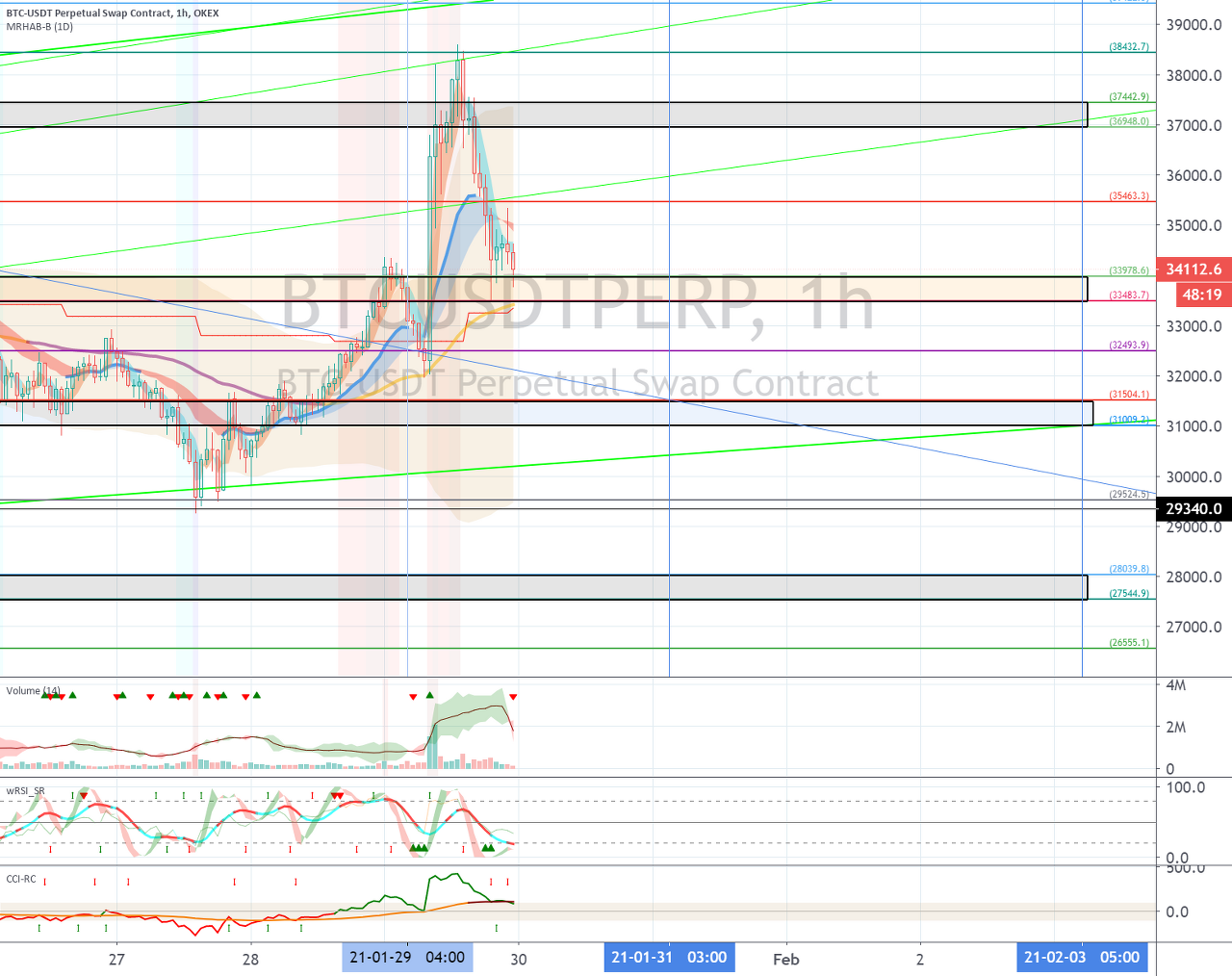Click 31000.0 on the price axis
The height and width of the screenshot is (976, 1232).
1193,426
